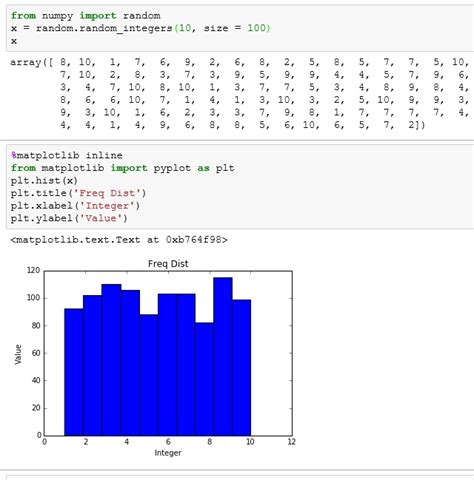
Task: Click the y-axis tick label 80
Action: coord(36,325)
